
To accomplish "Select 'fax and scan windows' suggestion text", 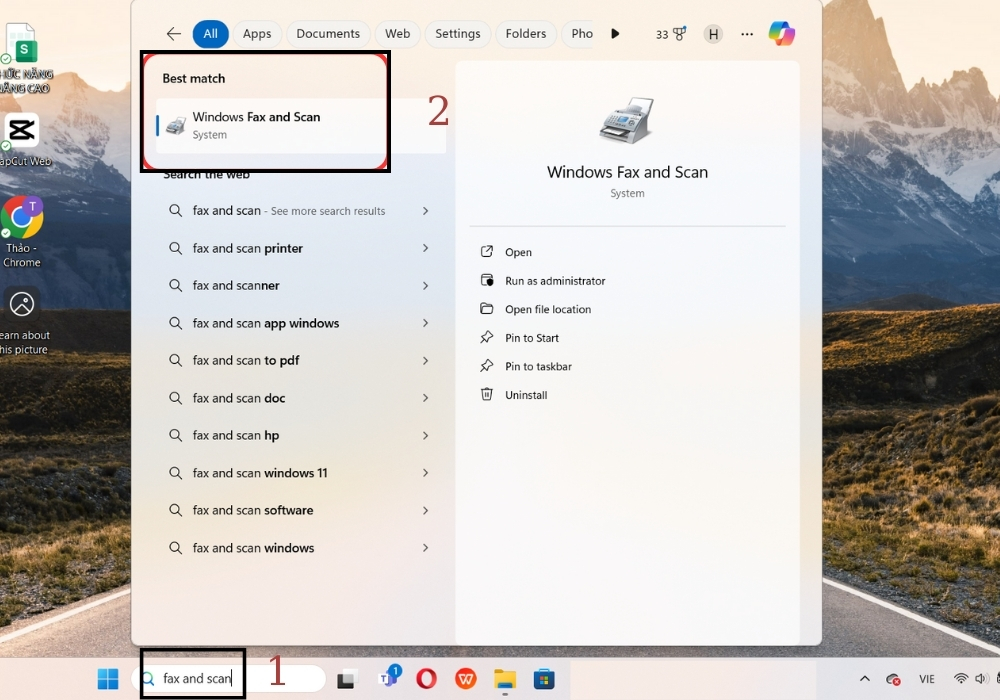I will click(253, 548).
